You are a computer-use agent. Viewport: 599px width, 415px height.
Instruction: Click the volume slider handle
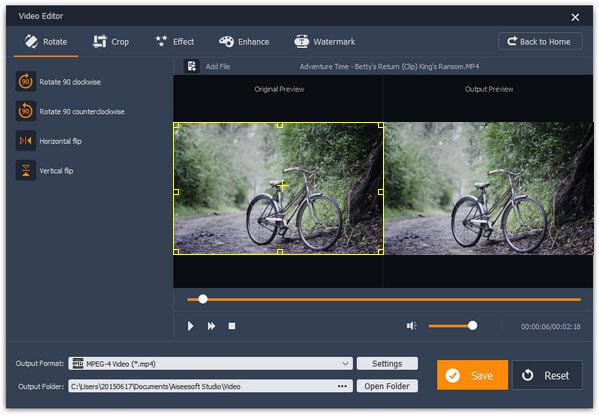tap(473, 326)
